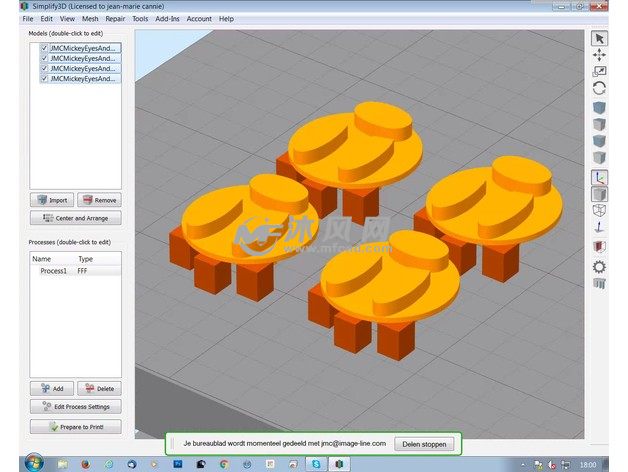Open the Mesh menu
Image resolution: width=628 pixels, height=472 pixels.
point(90,18)
